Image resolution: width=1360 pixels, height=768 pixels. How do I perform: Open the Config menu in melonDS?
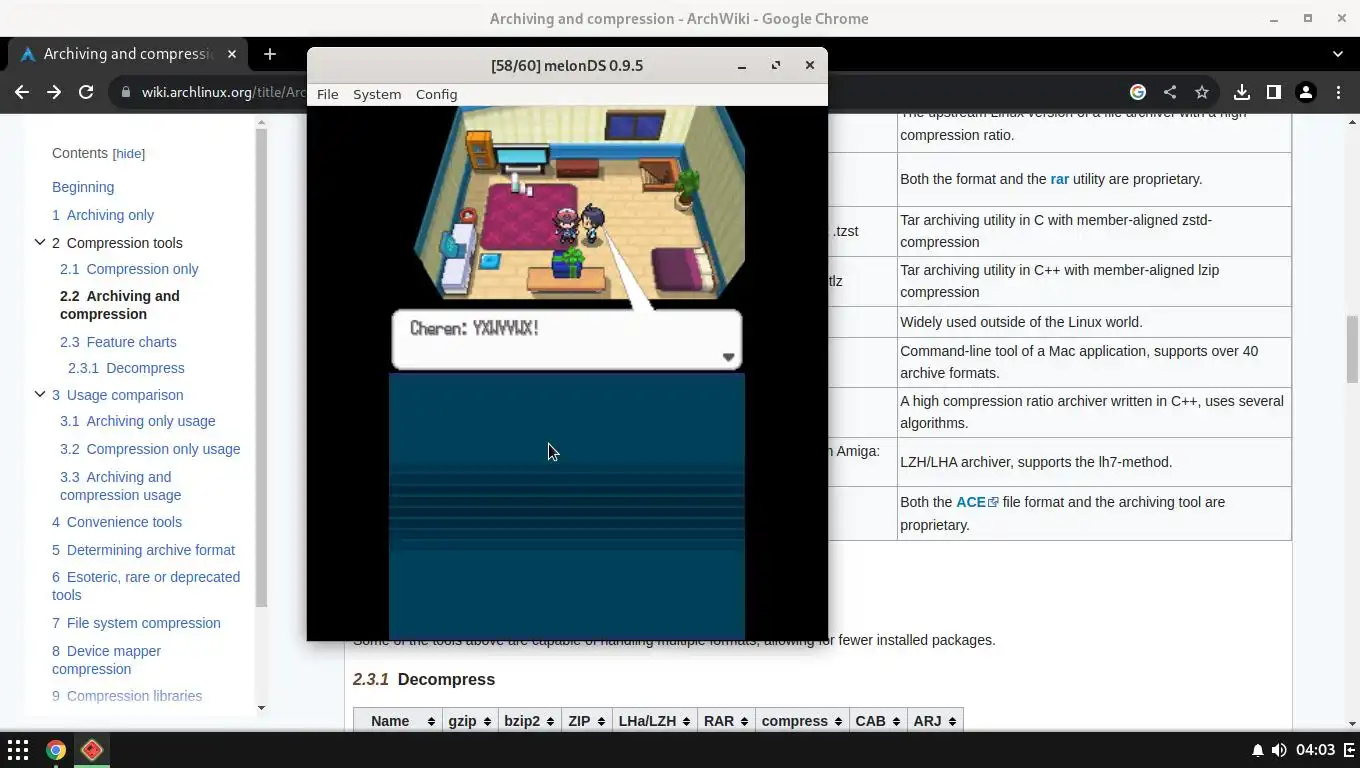(436, 94)
